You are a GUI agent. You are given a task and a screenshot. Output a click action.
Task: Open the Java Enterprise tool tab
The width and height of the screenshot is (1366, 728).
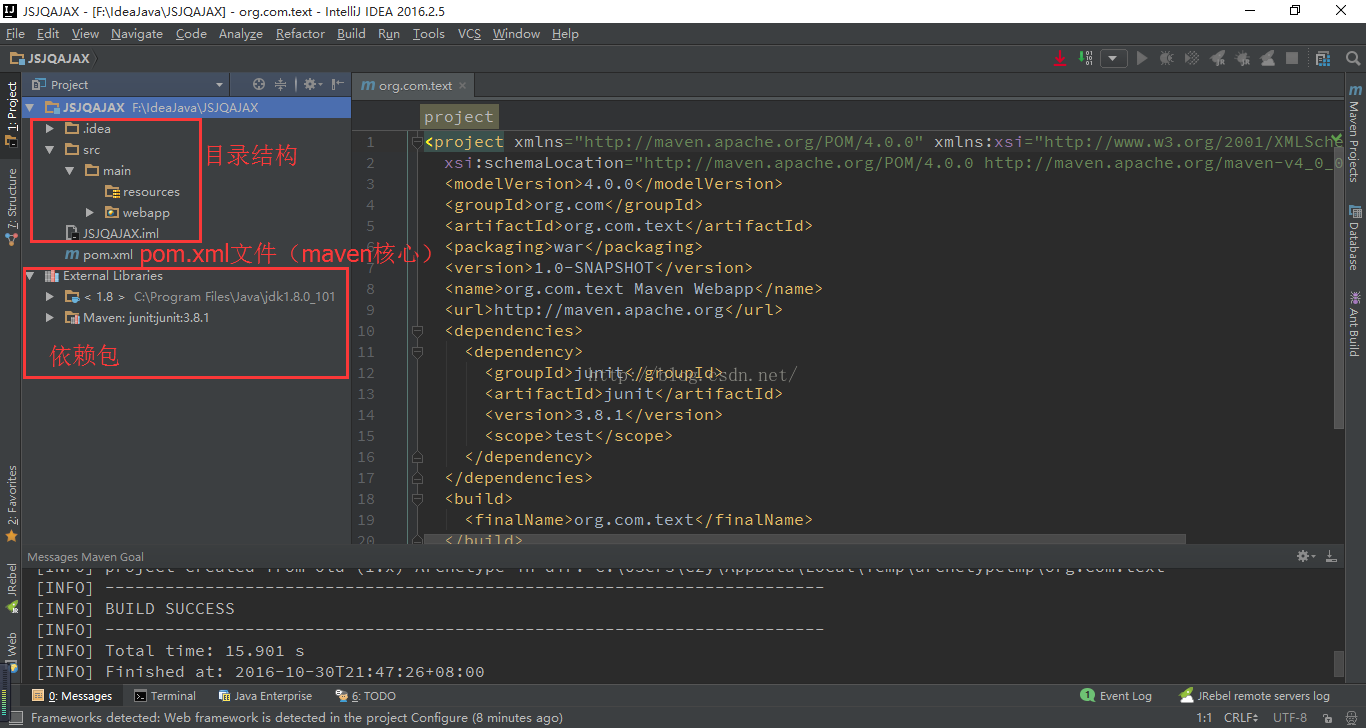coord(264,696)
